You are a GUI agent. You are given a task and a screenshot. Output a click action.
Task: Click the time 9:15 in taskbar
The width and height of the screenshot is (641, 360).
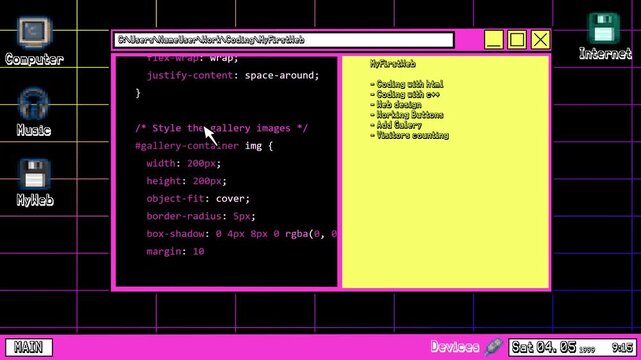tap(622, 348)
